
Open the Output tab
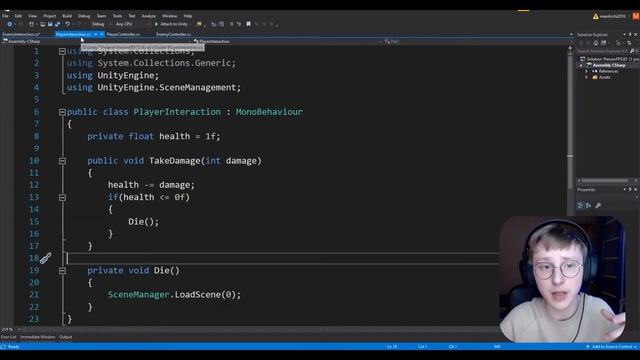coord(65,337)
